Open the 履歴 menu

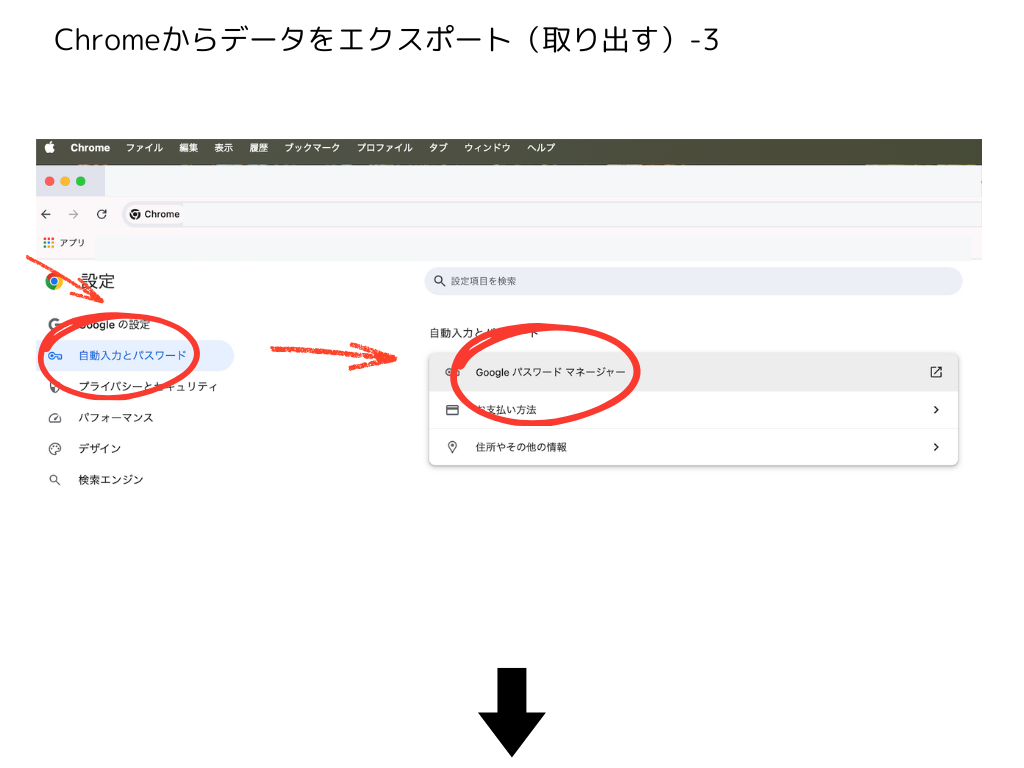pyautogui.click(x=259, y=148)
